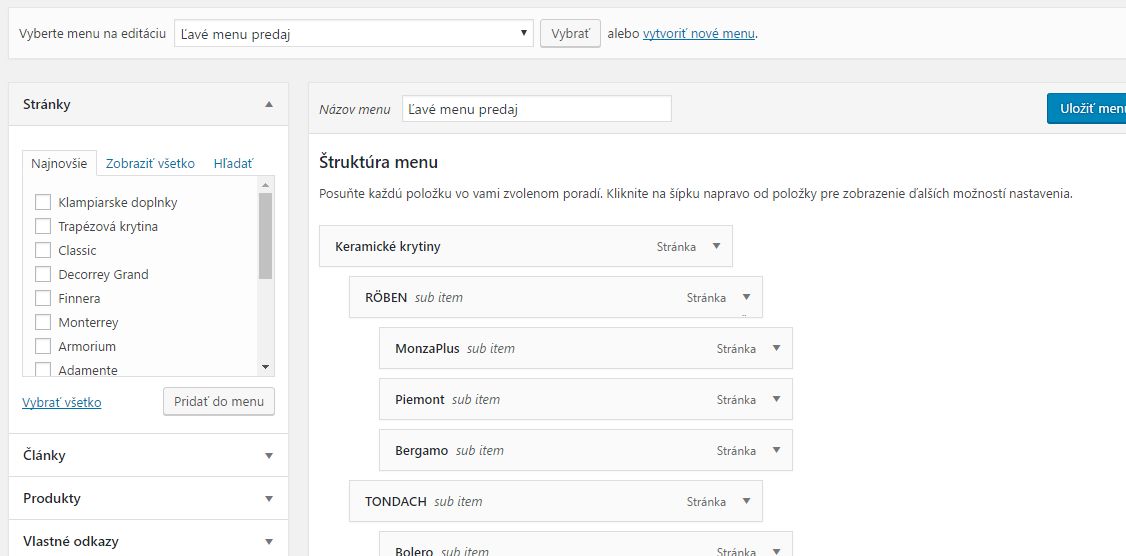Open Bergamo item settings arrow
1126x556 pixels.
point(776,450)
